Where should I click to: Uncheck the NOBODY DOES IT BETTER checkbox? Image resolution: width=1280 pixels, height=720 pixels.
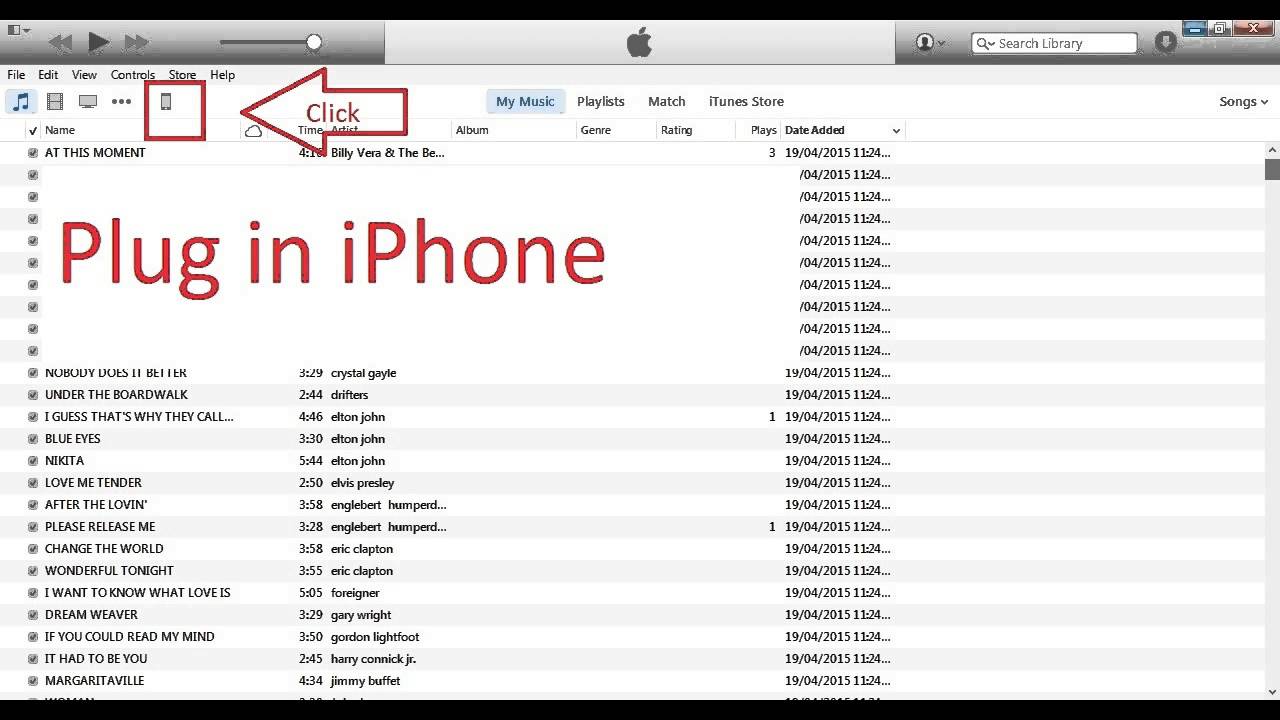click(33, 373)
